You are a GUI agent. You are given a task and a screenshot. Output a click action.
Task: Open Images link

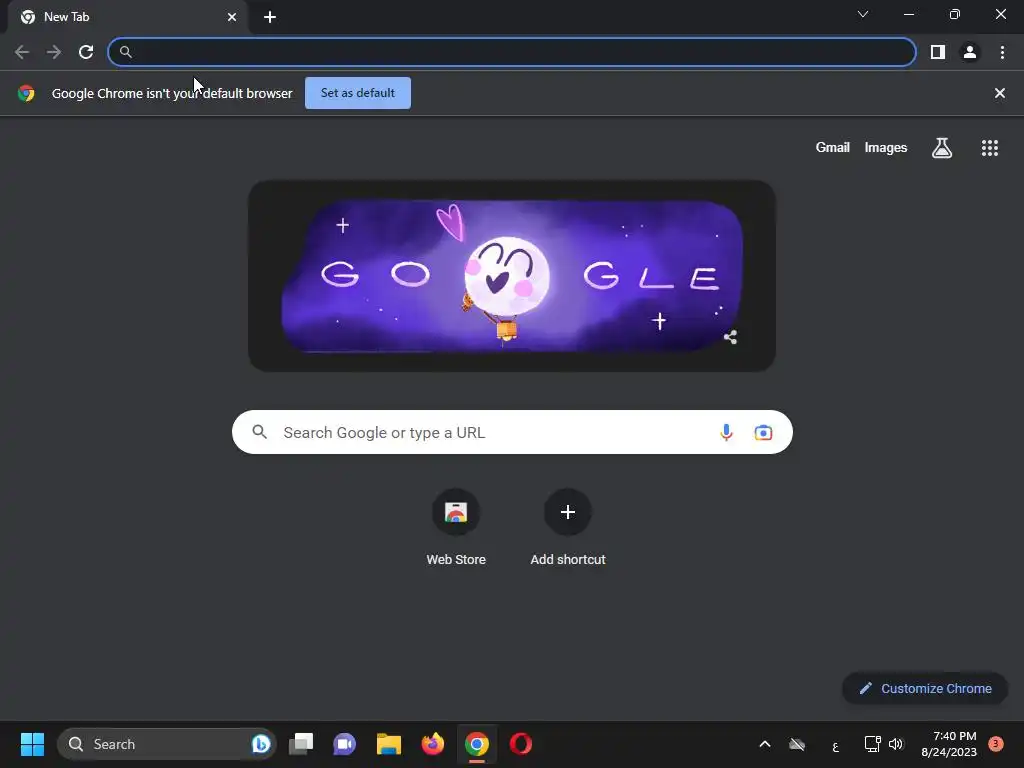coord(886,148)
